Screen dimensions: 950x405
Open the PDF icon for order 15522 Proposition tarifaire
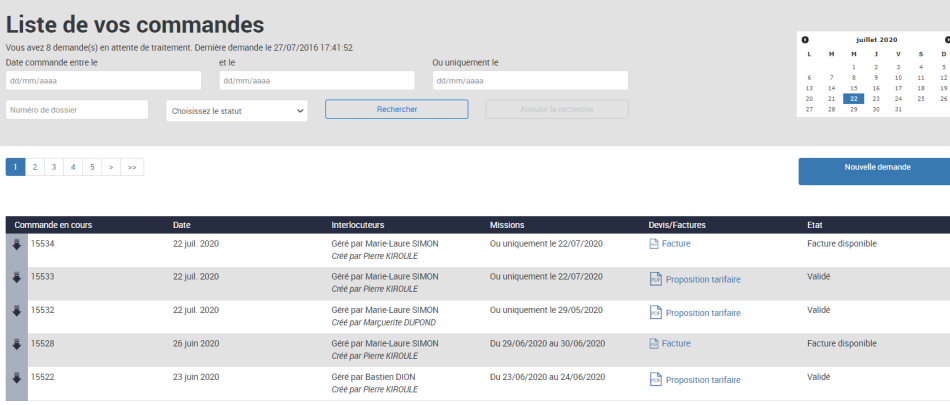coord(655,379)
